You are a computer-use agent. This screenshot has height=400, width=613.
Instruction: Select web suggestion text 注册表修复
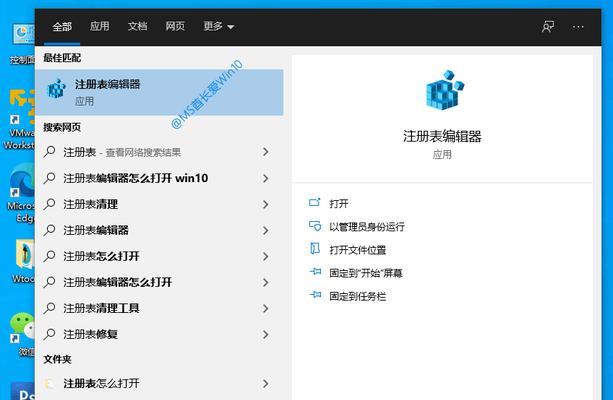(x=91, y=334)
